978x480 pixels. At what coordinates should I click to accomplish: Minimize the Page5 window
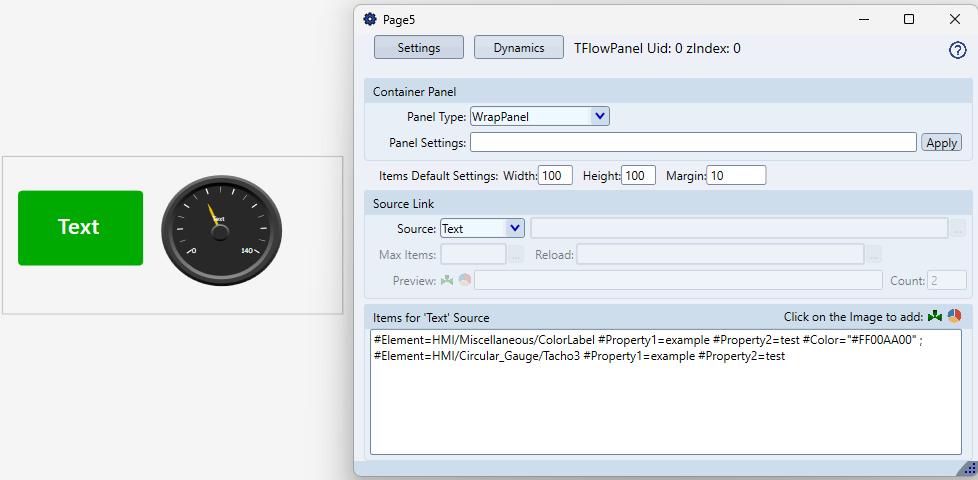[863, 19]
